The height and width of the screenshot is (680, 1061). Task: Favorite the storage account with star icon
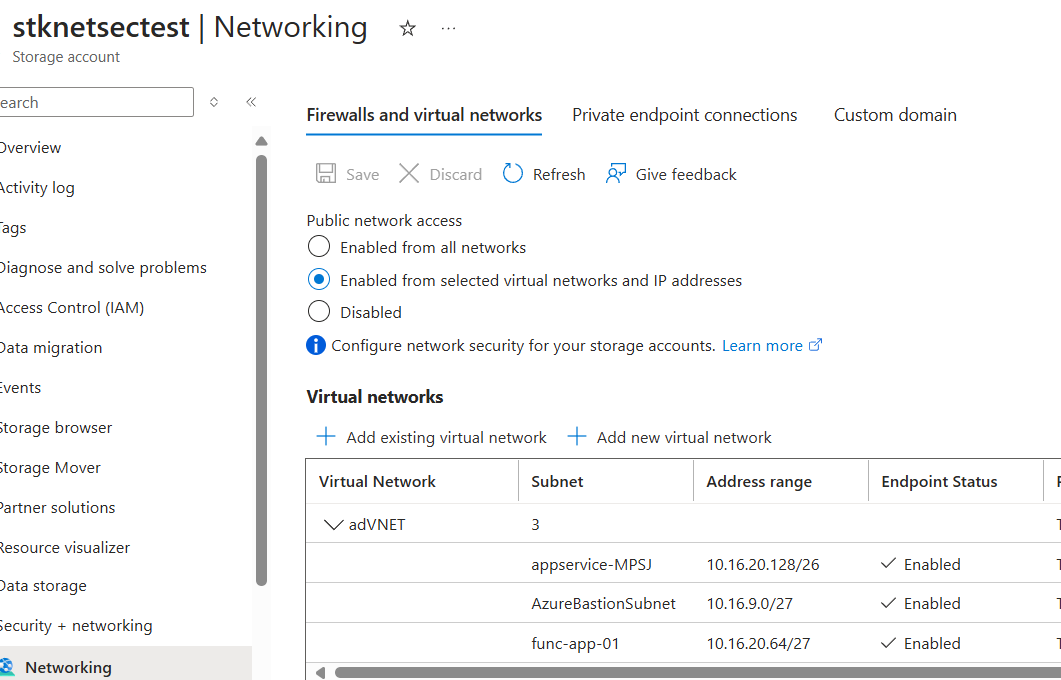pos(407,28)
